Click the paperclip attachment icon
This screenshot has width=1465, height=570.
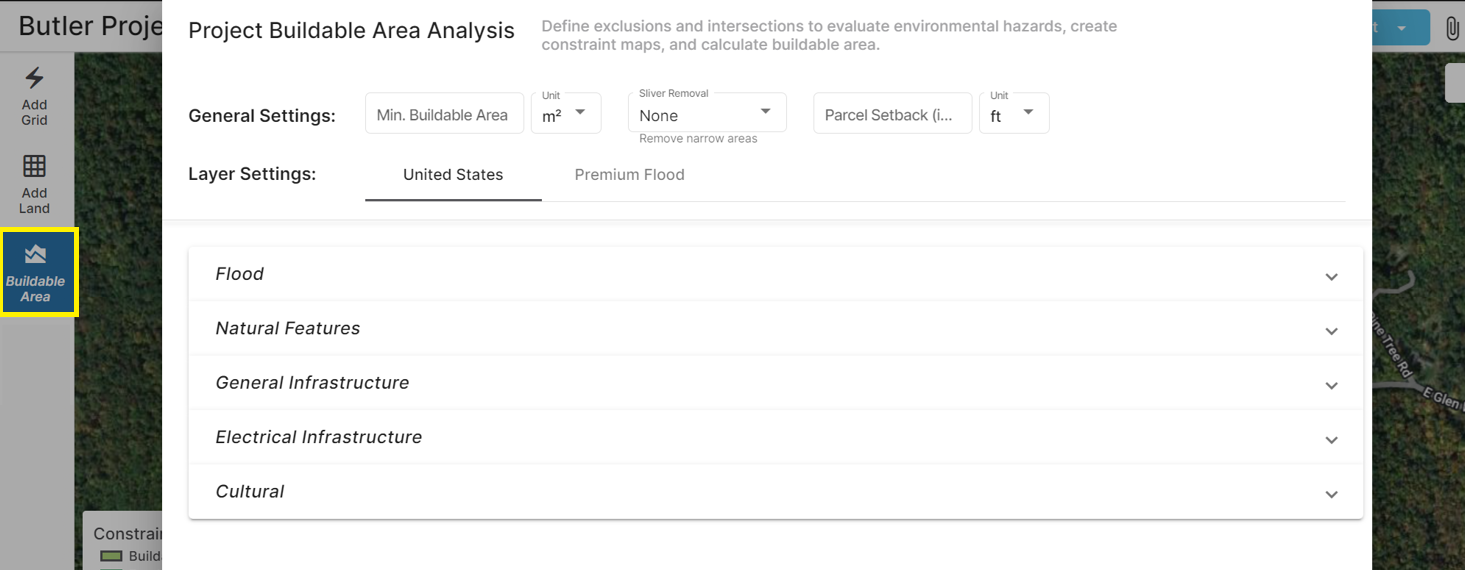click(x=1452, y=28)
